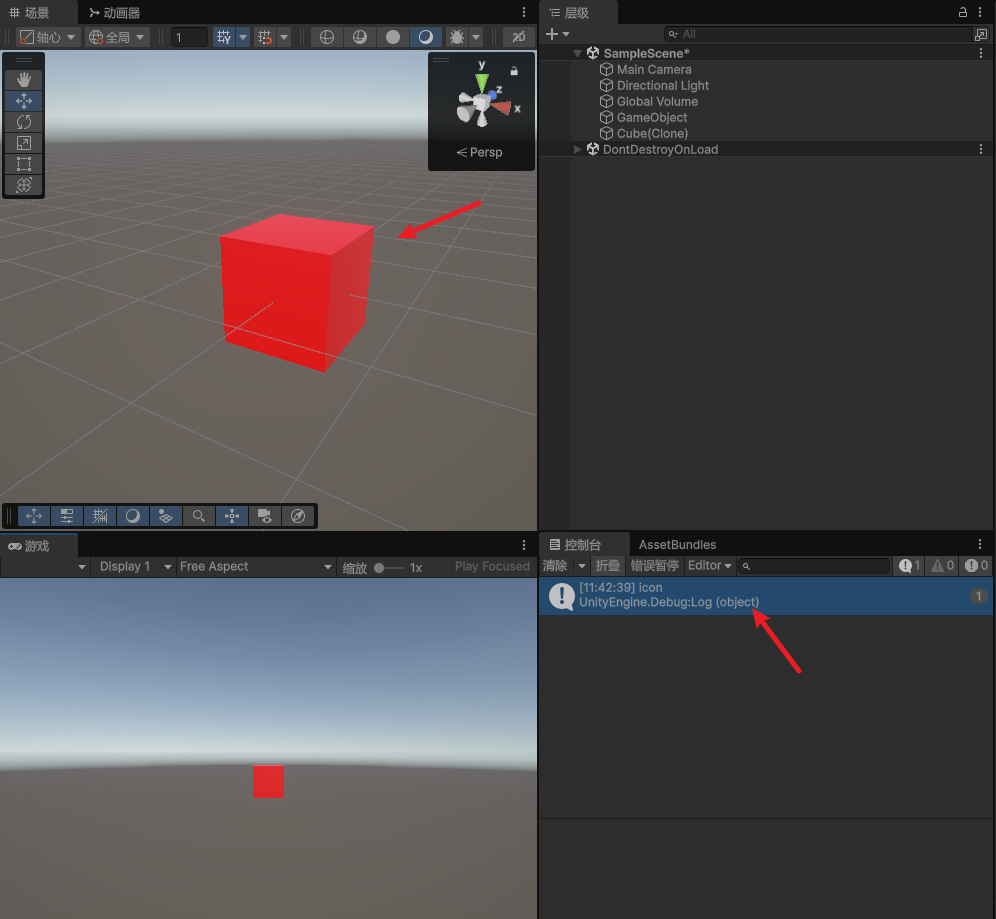Open the search tool in scene view bottom toolbar

point(199,516)
